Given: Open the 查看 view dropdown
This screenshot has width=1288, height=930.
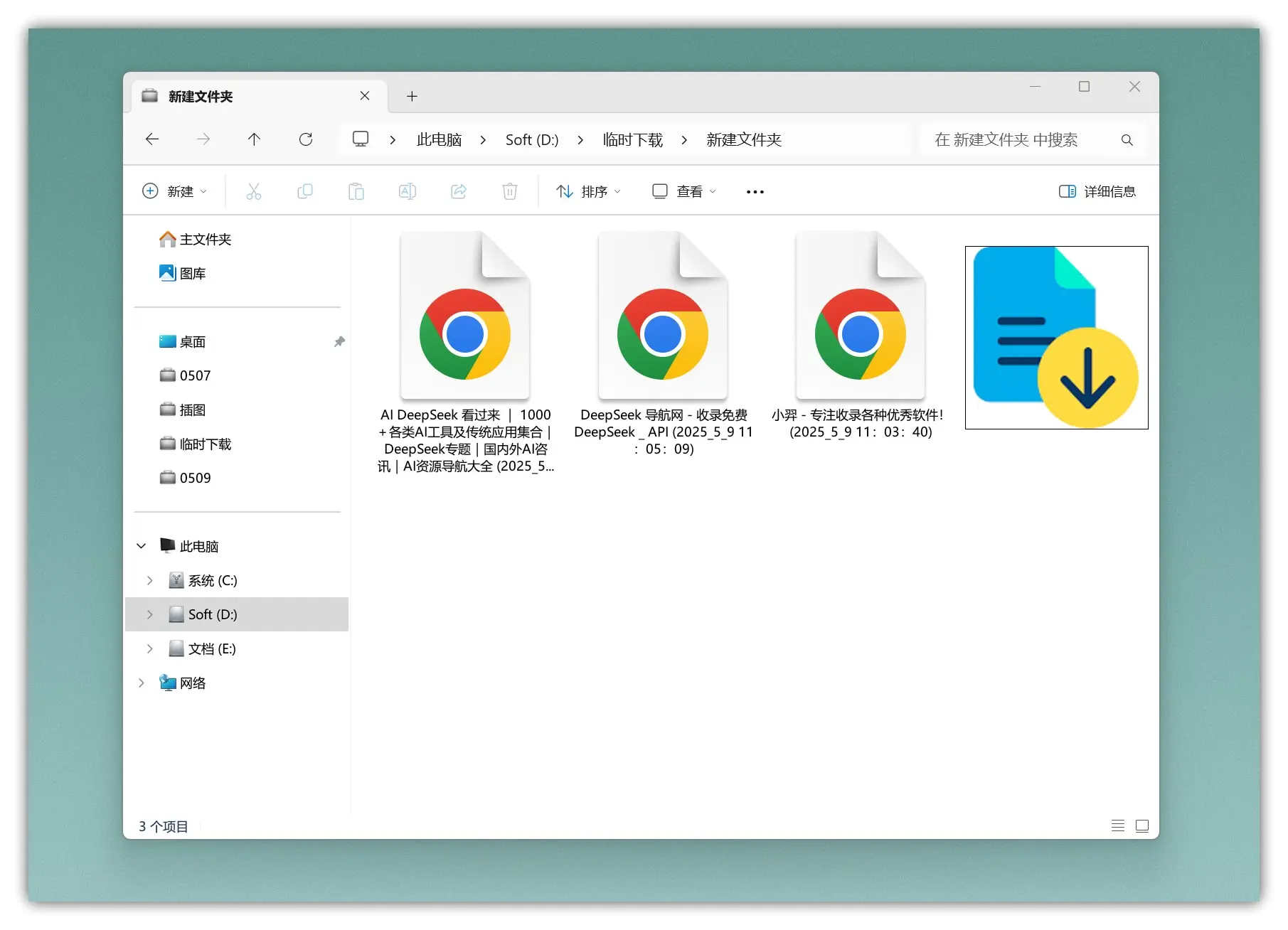Looking at the screenshot, I should tap(684, 191).
